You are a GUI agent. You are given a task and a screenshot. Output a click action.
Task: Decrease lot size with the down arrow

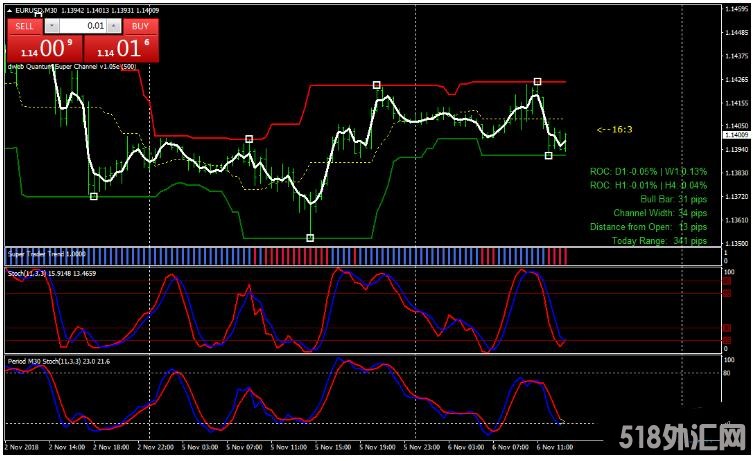pyautogui.click(x=52, y=26)
